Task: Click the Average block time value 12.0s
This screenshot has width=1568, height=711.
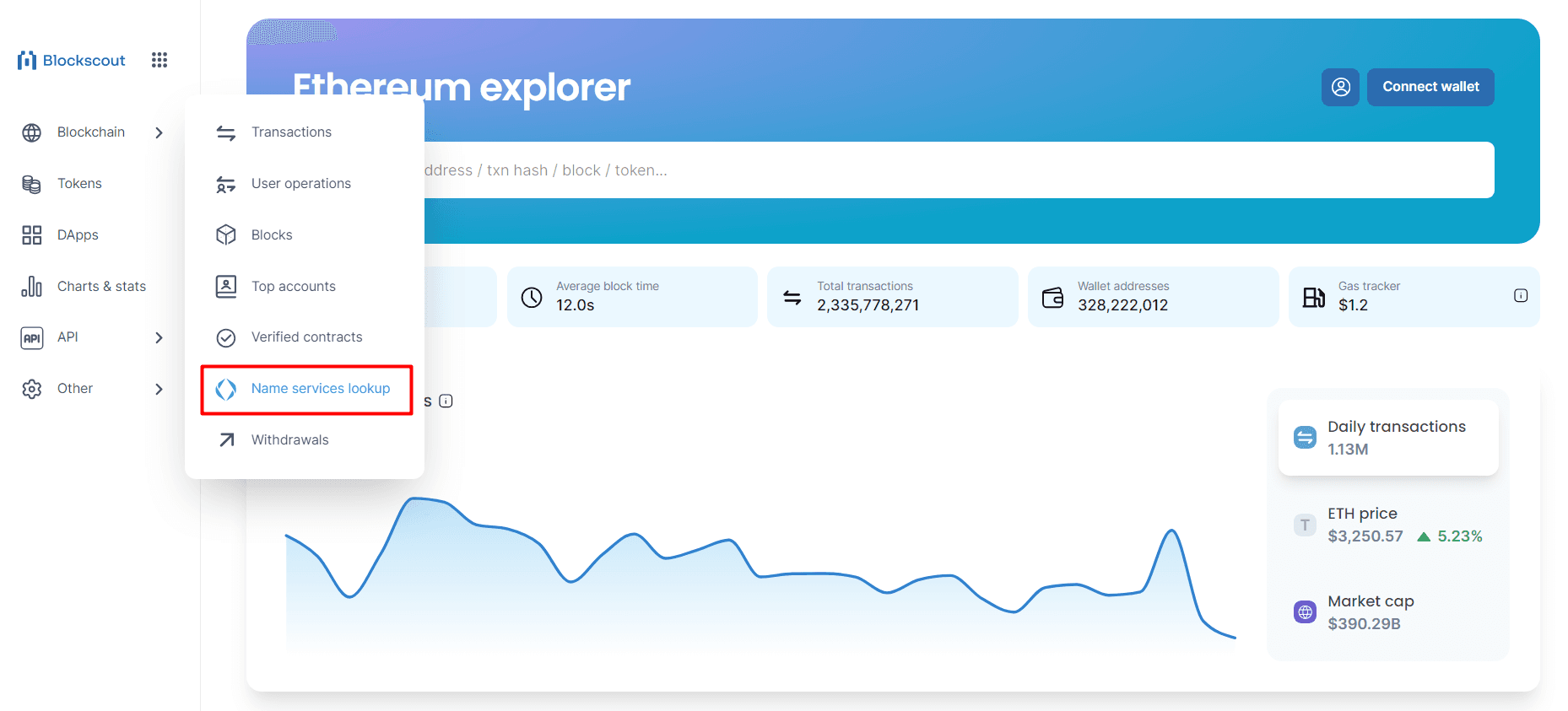Action: coord(575,305)
